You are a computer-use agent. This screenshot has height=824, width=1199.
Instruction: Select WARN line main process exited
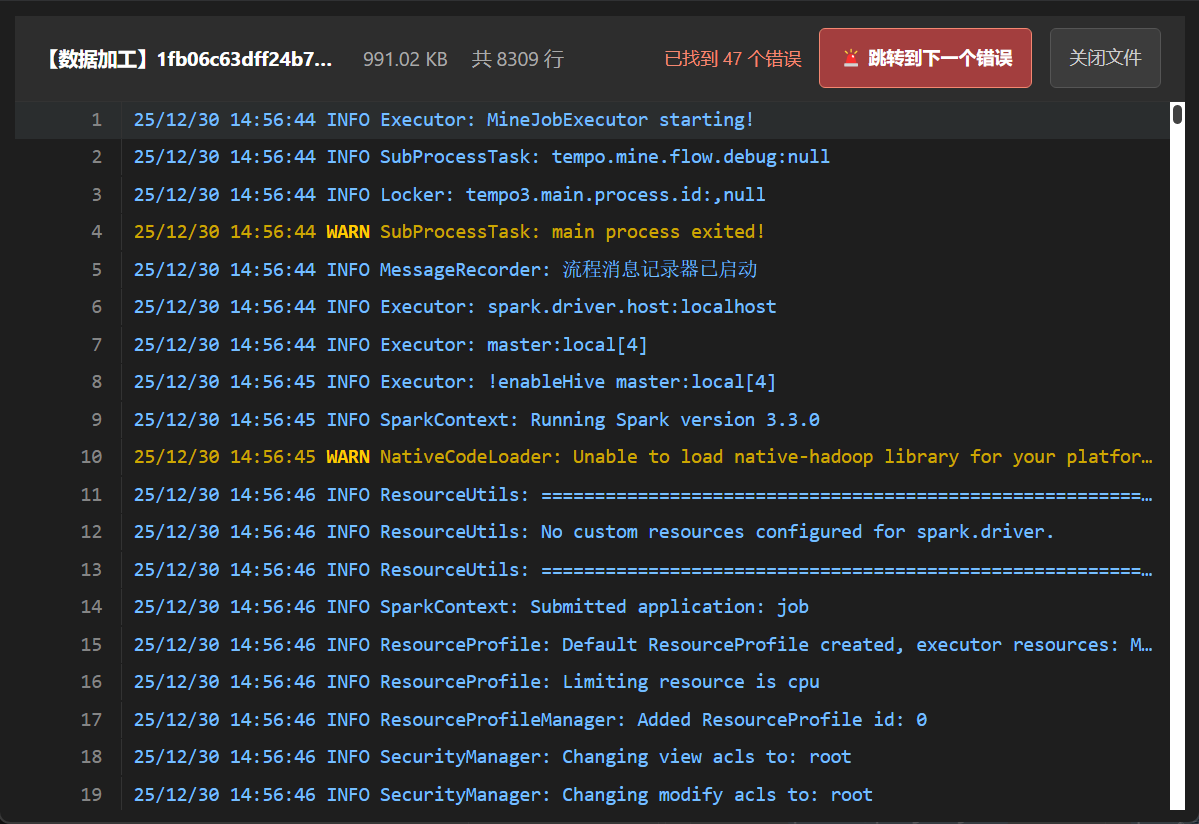[x=592, y=232]
